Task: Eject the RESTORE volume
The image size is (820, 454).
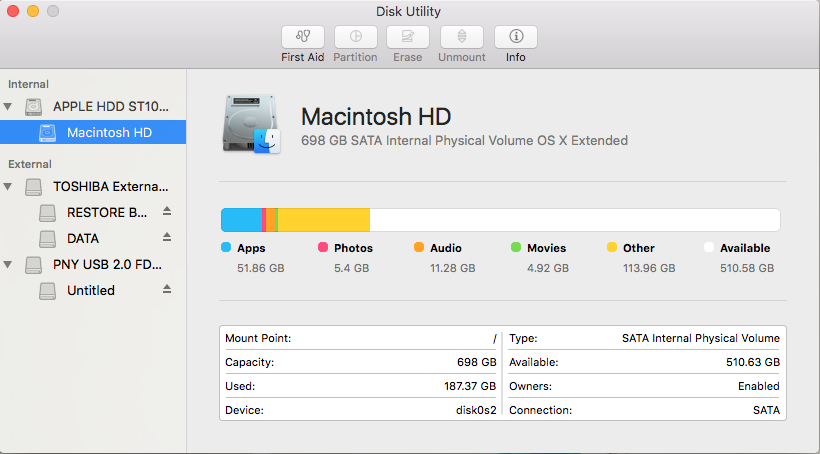Action: point(167,211)
